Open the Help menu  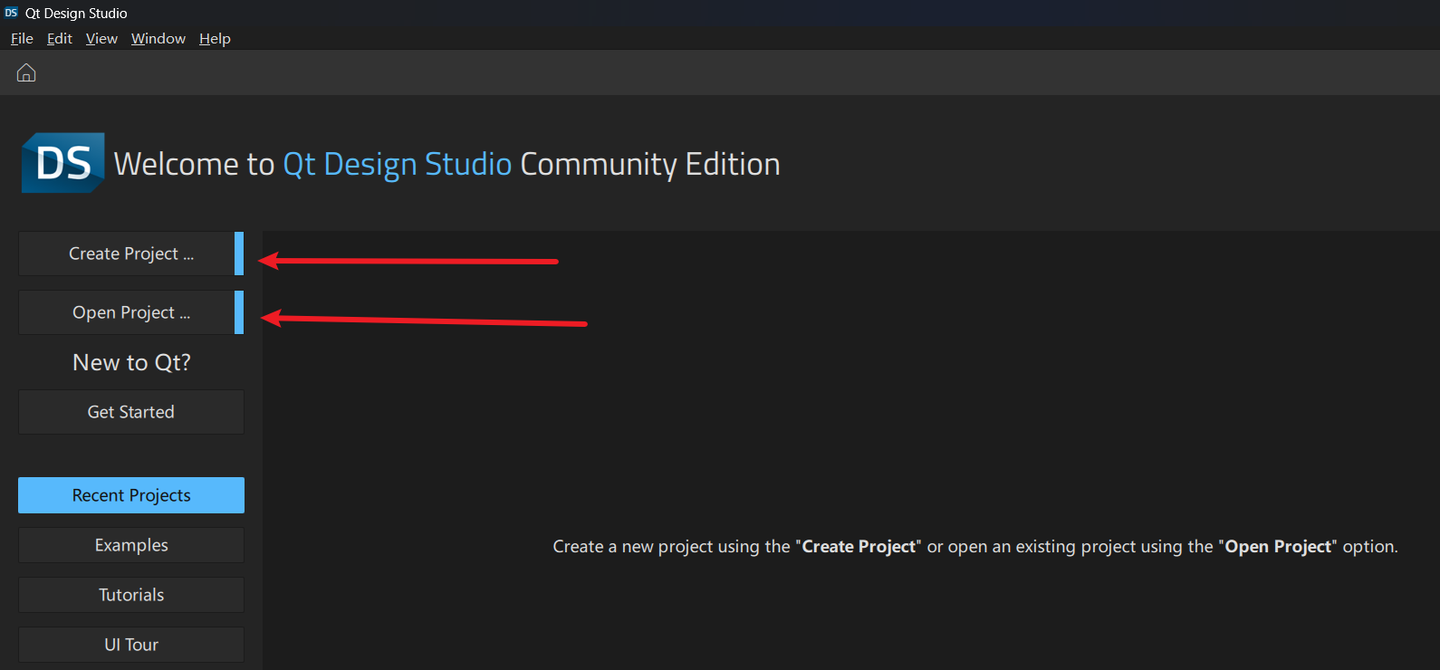tap(215, 39)
